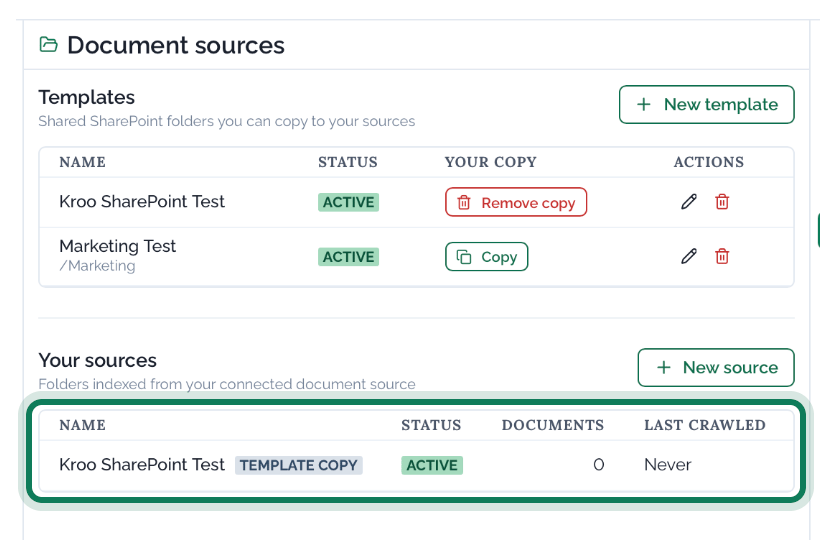
Task: Click ACTIVE badge of Kroo SharePoint template
Action: [348, 202]
